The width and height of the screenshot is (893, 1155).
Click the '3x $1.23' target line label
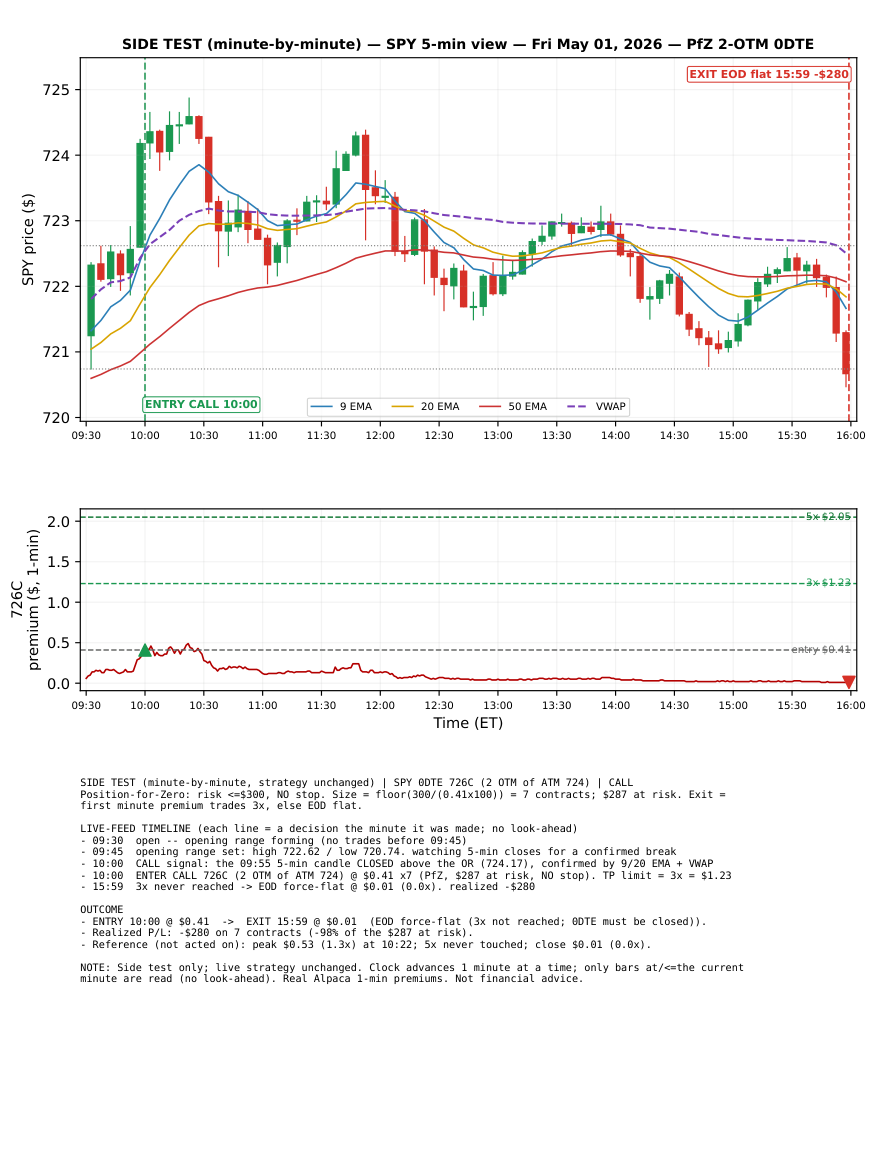coord(828,583)
